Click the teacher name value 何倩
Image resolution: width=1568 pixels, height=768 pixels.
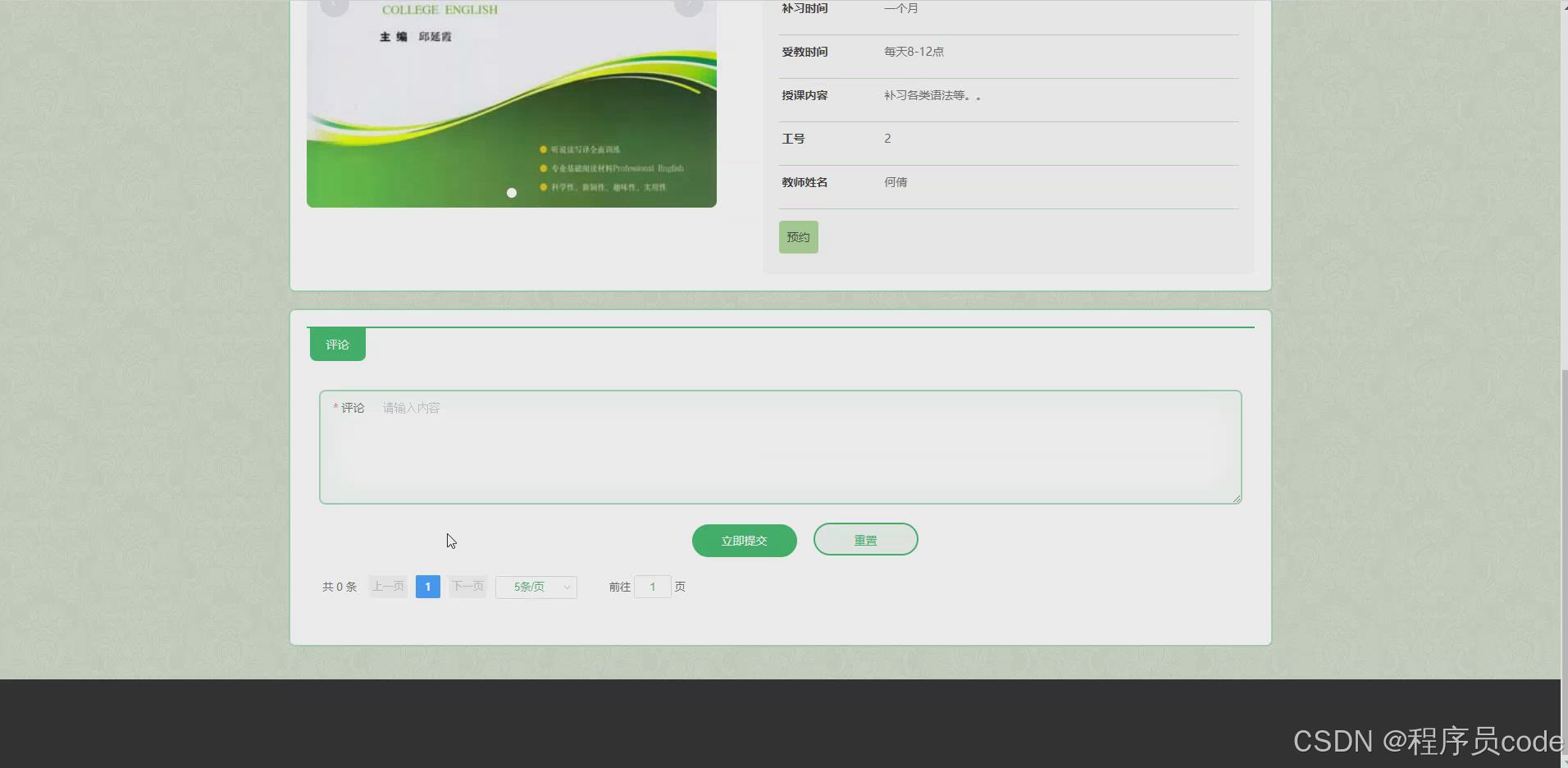tap(896, 182)
